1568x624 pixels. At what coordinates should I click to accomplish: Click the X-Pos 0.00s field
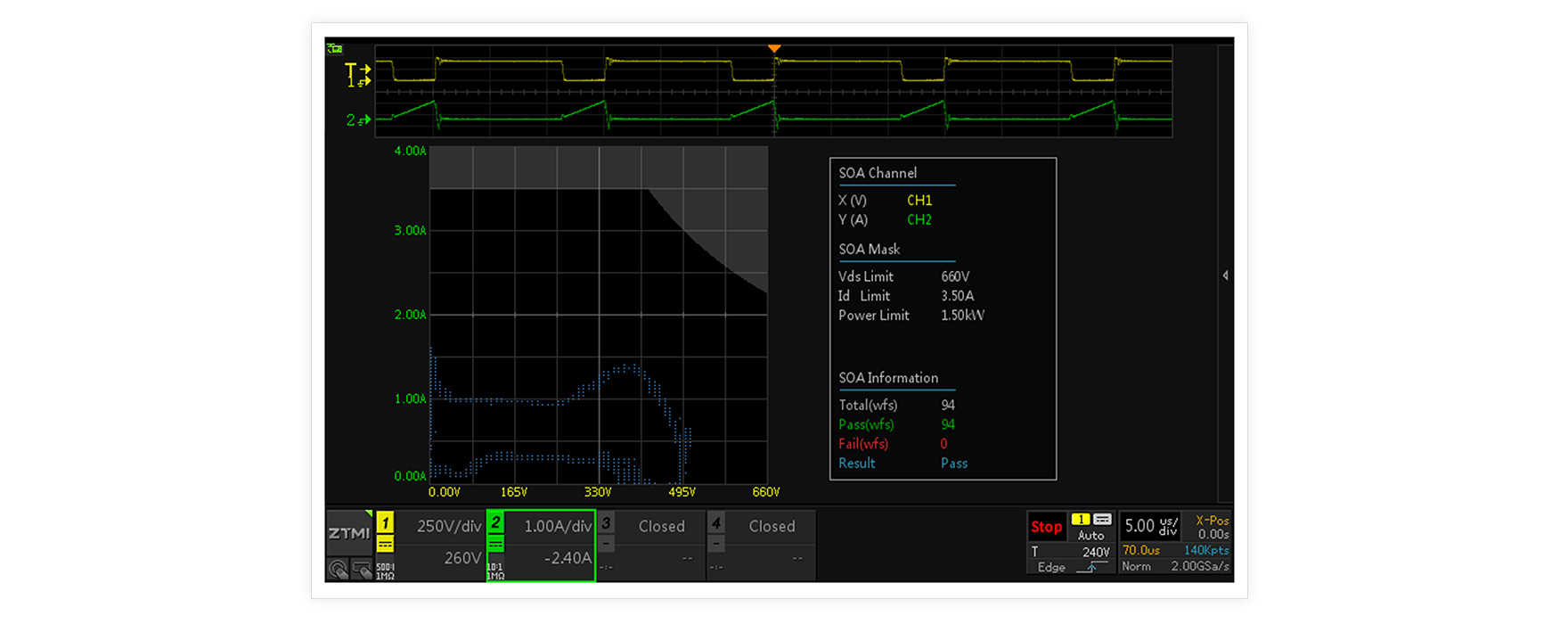[x=1211, y=527]
